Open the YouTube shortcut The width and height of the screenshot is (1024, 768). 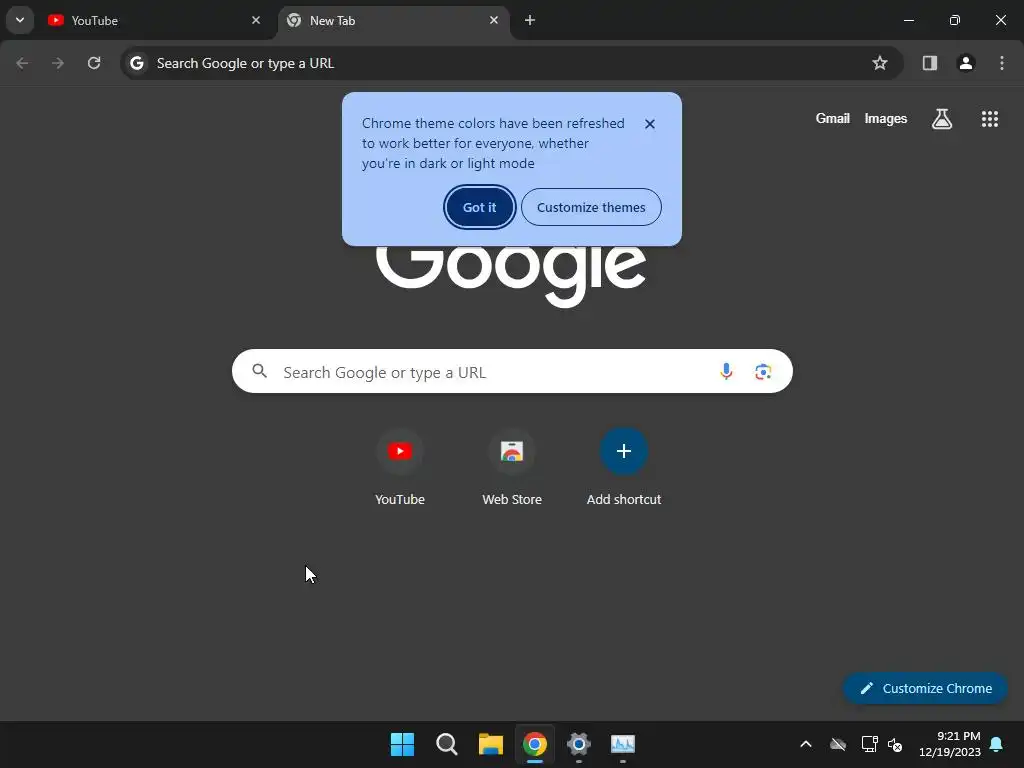[400, 468]
